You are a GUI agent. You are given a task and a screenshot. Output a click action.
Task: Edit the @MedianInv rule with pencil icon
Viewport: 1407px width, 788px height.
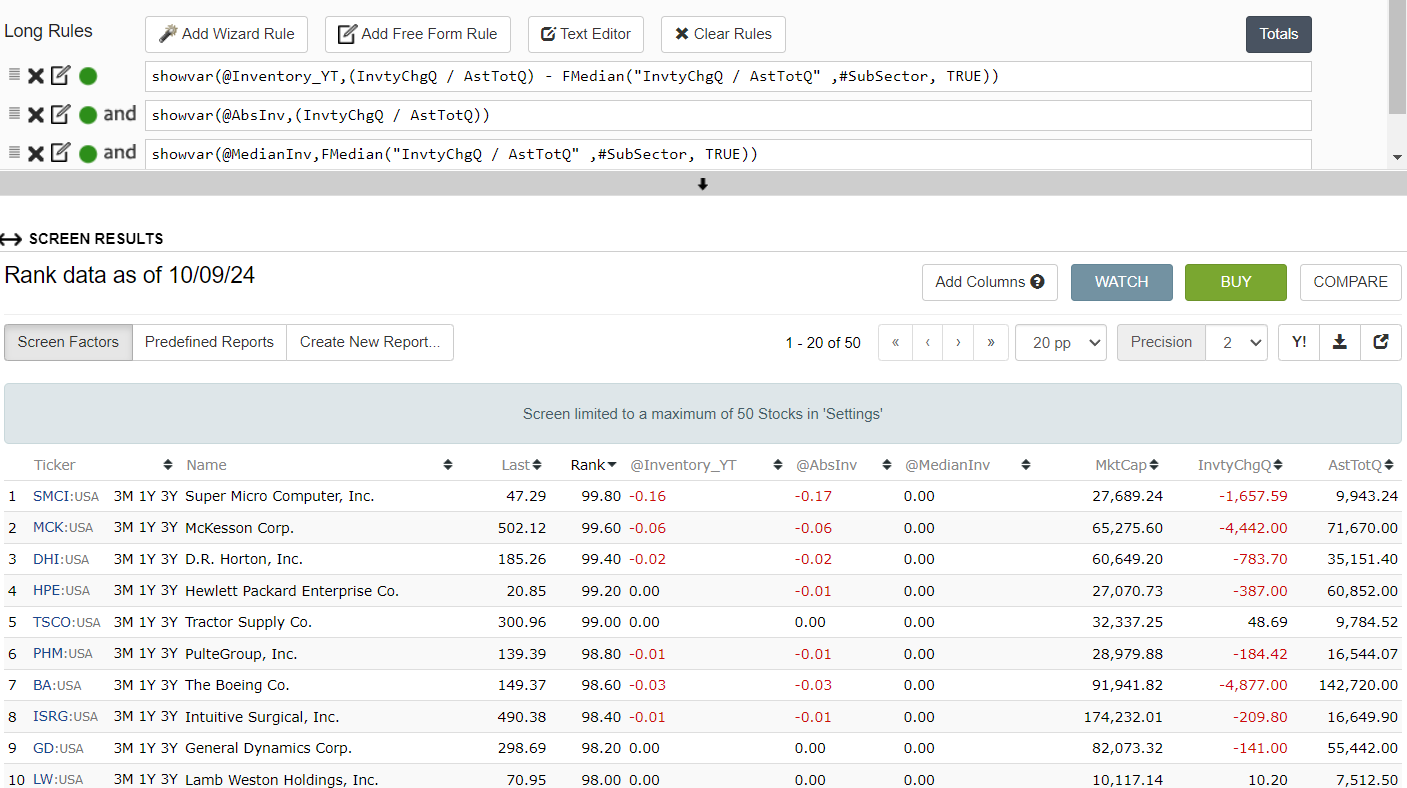click(61, 153)
